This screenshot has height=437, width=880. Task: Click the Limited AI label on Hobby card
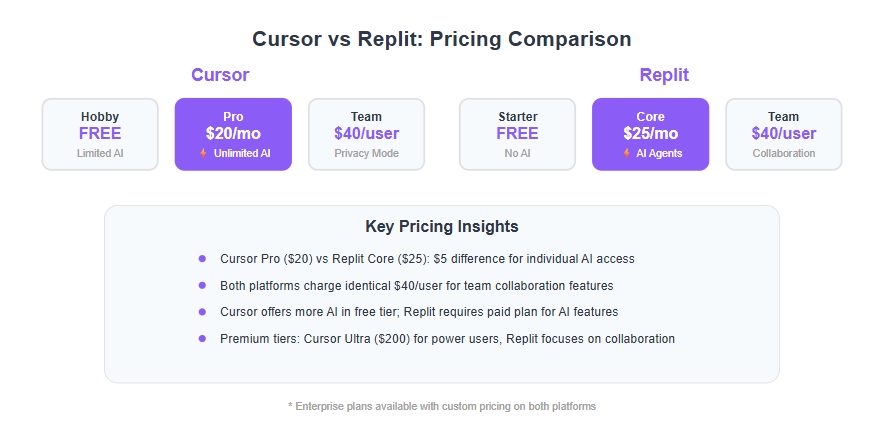100,153
